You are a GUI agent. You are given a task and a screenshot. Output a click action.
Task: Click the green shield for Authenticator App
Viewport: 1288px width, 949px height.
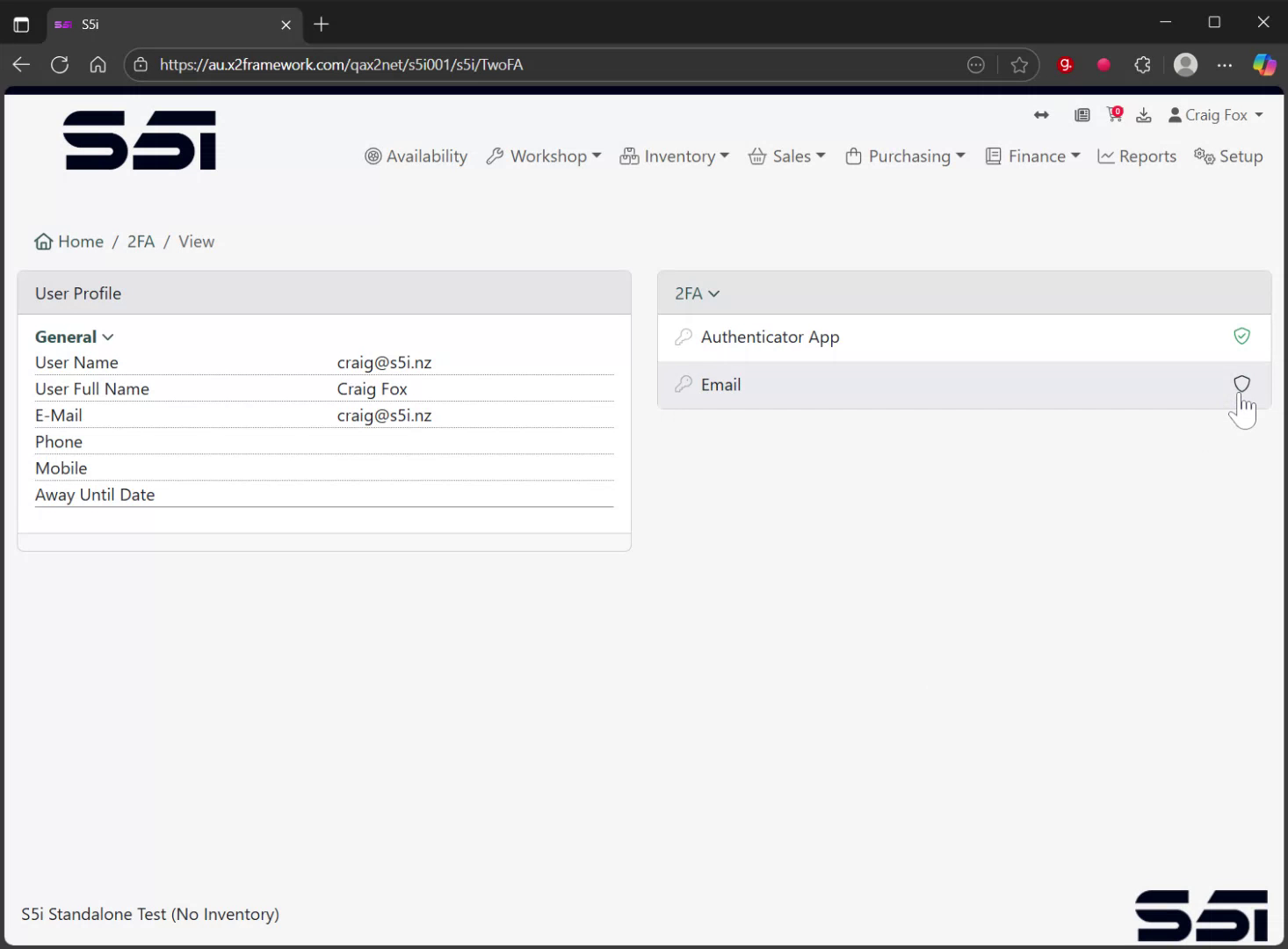click(1241, 337)
